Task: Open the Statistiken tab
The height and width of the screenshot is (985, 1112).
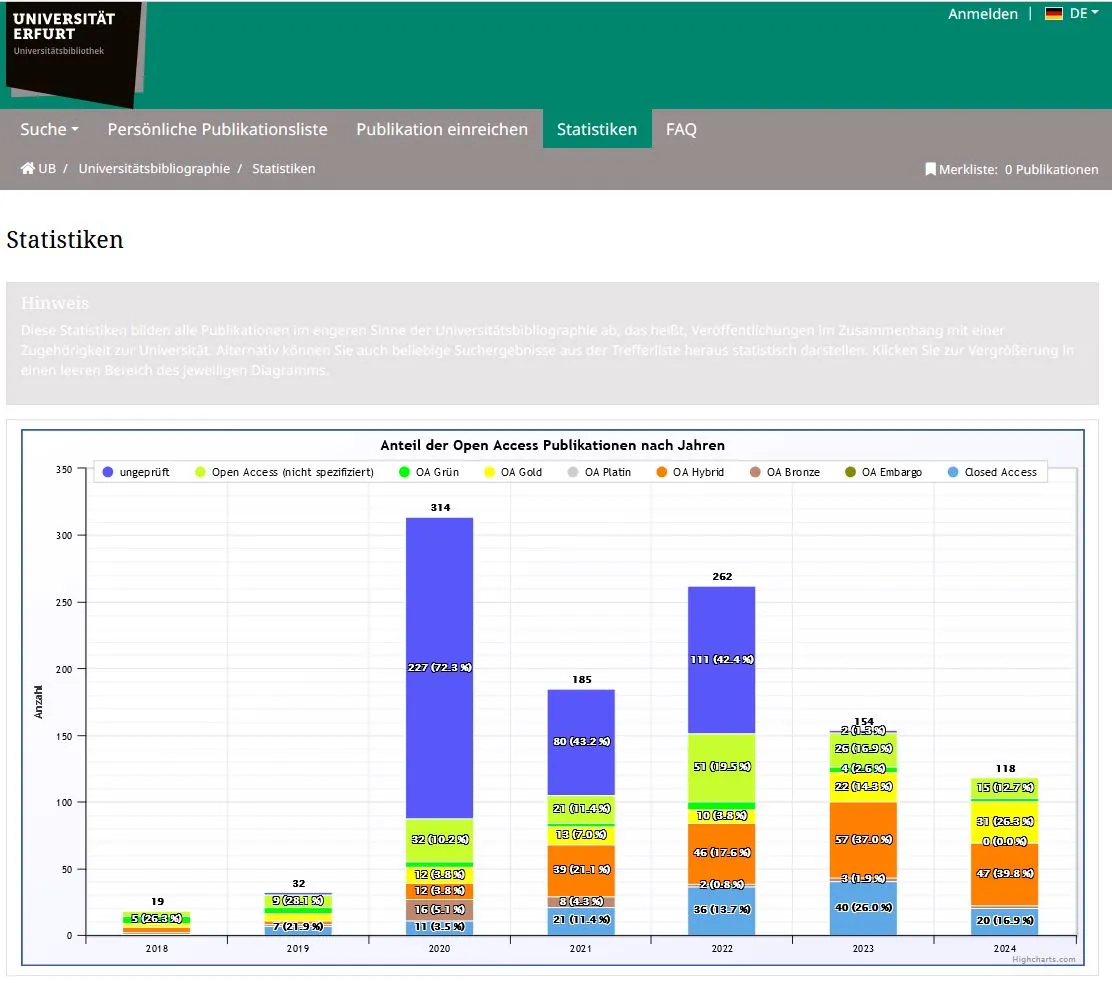Action: point(597,129)
